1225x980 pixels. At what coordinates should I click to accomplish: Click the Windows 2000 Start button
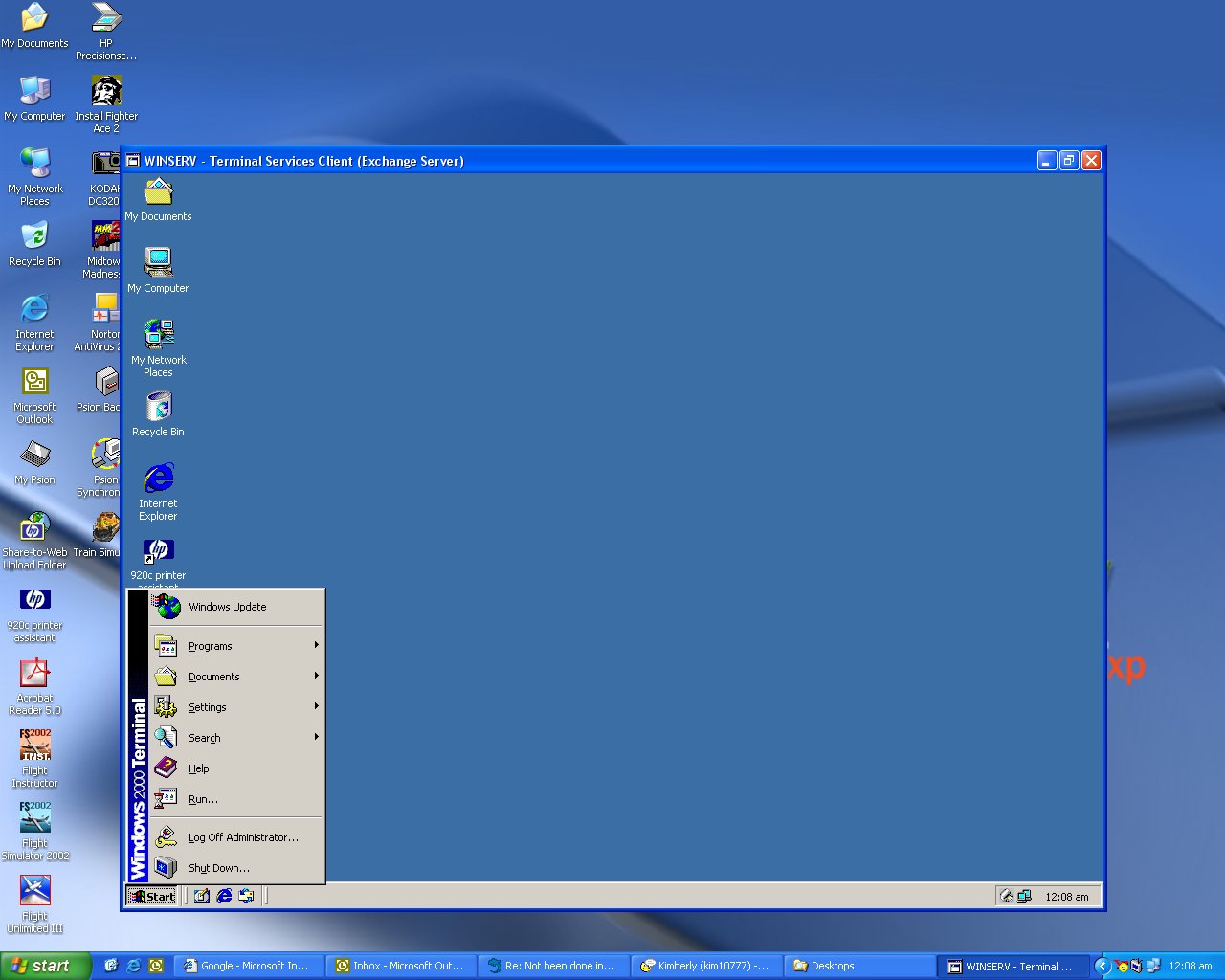152,896
